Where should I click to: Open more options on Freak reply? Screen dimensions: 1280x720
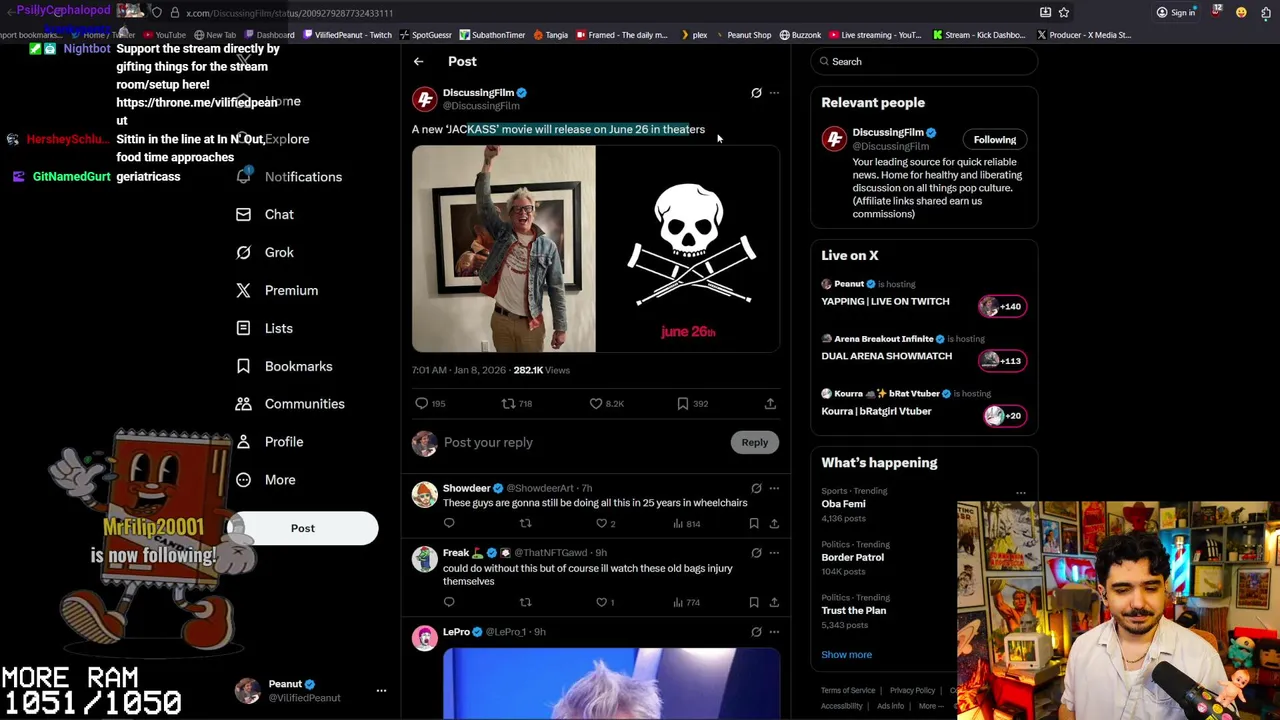click(774, 553)
